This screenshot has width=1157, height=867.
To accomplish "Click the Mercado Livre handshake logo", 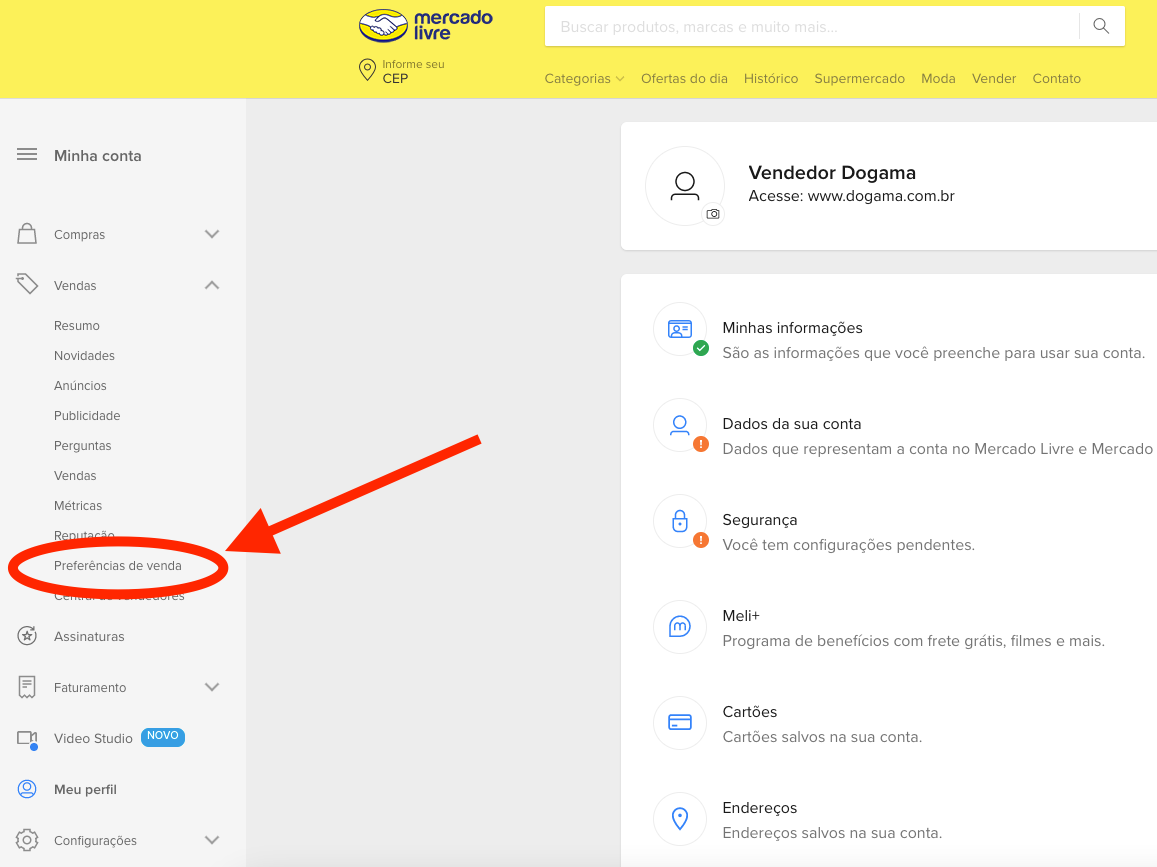I will [383, 27].
